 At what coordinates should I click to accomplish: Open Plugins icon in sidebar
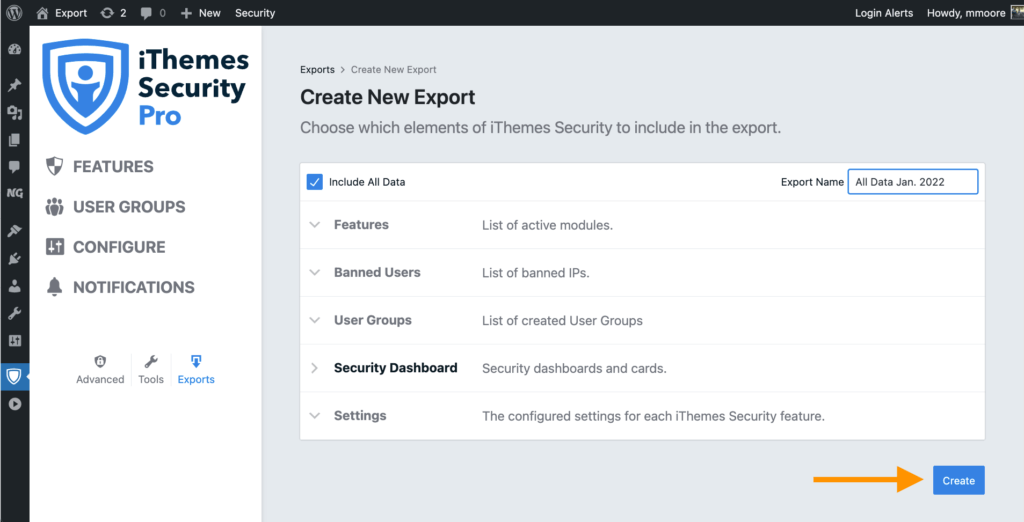tap(14, 259)
